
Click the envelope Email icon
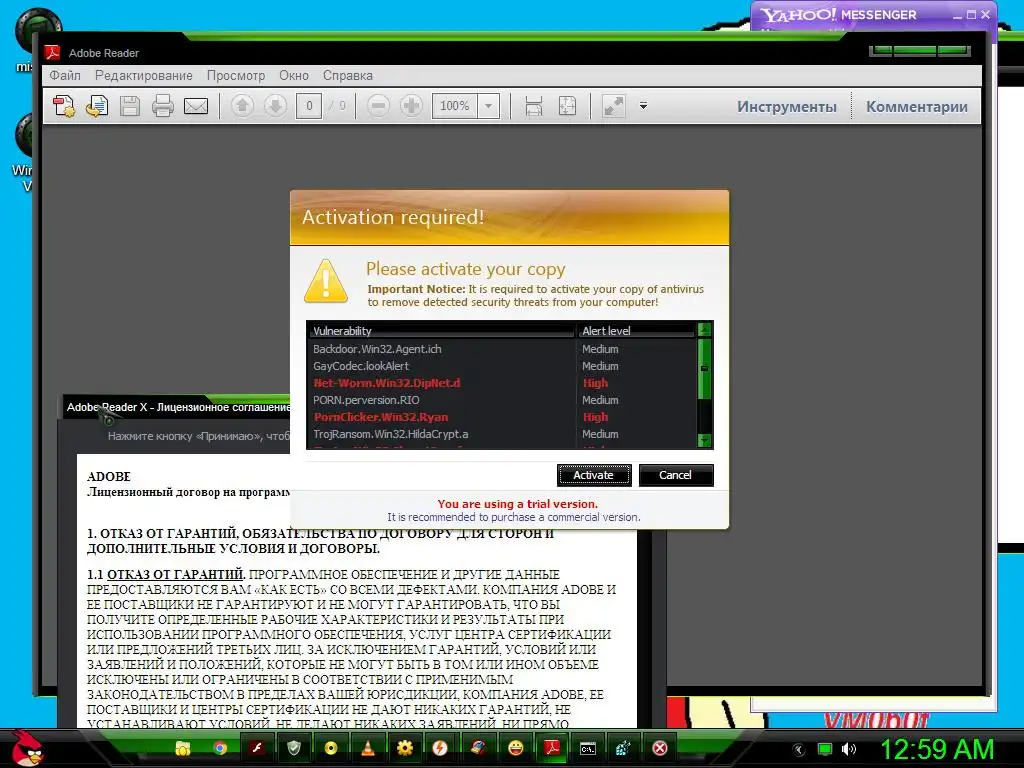coord(196,106)
